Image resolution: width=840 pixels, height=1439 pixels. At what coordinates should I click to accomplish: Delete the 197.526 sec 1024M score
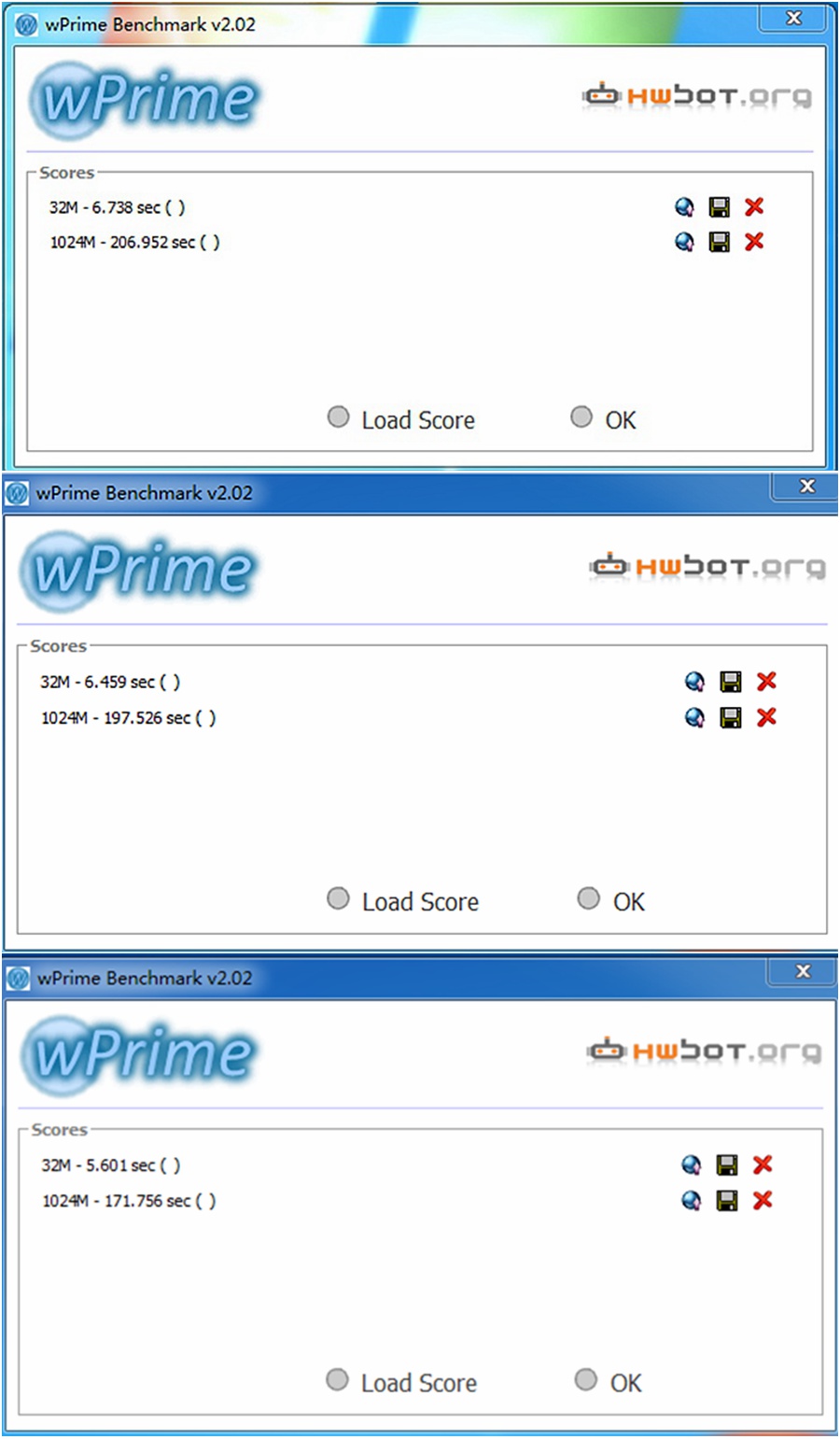(766, 717)
